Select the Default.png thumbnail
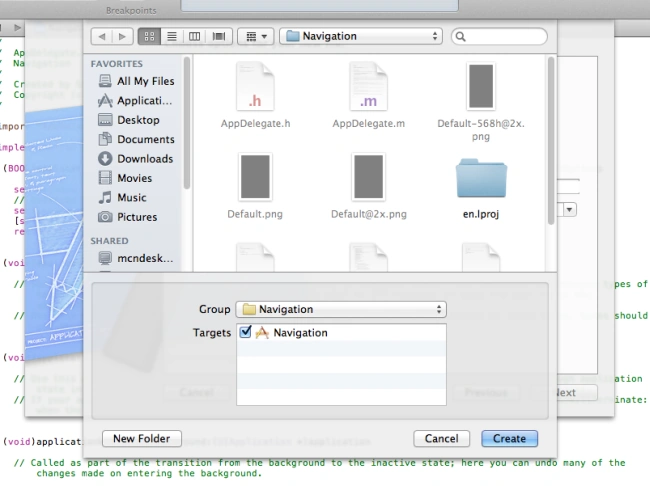 click(x=255, y=177)
